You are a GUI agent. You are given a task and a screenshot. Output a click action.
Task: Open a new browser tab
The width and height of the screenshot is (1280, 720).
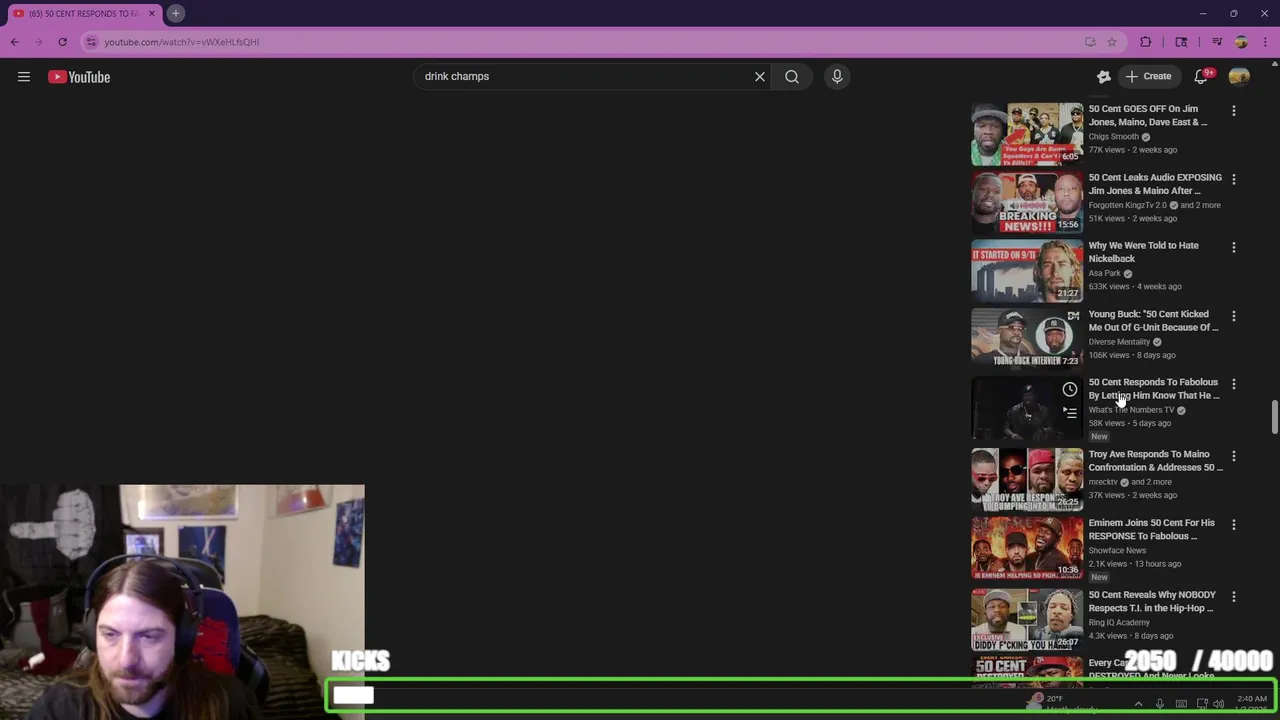(x=175, y=13)
